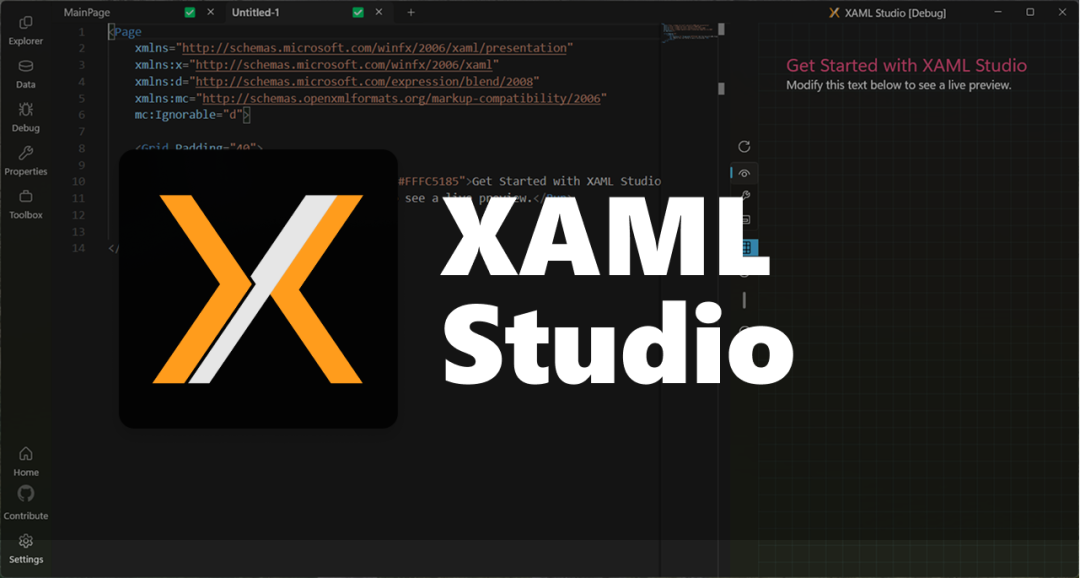1080x578 pixels.
Task: Toggle the green checkmark on Untitled-1 tab
Action: click(357, 12)
